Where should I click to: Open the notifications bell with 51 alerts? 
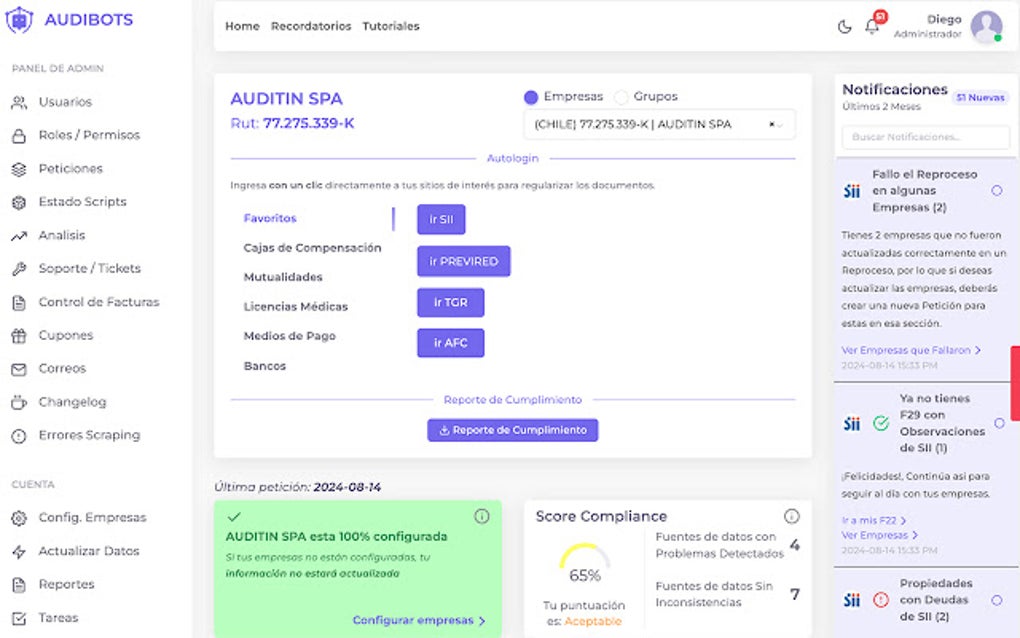(x=871, y=27)
